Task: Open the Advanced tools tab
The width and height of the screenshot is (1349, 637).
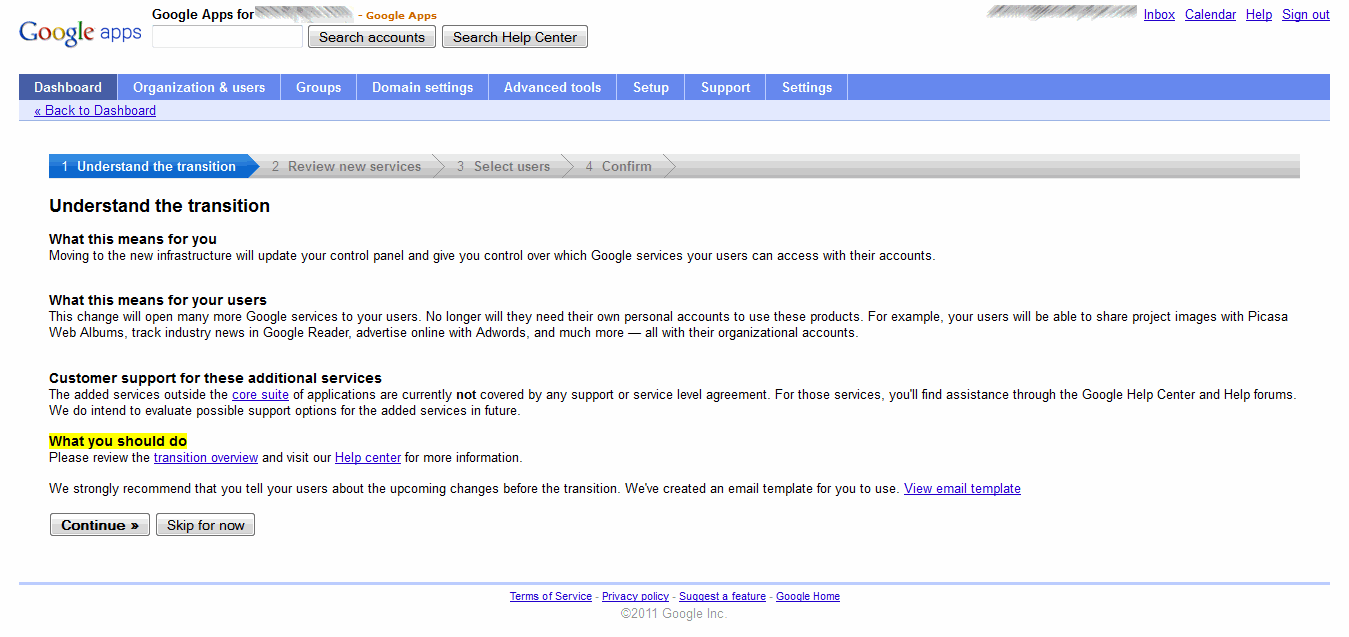Action: (553, 87)
